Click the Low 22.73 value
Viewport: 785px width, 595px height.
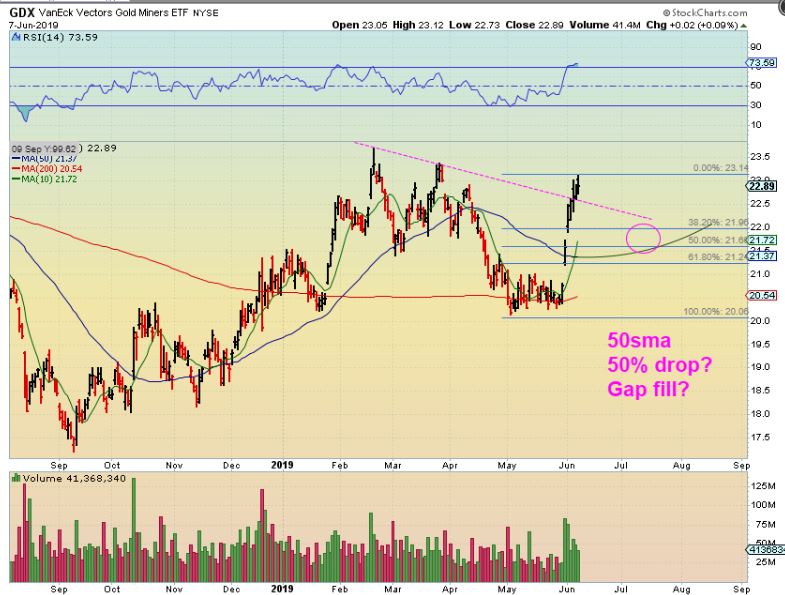475,25
